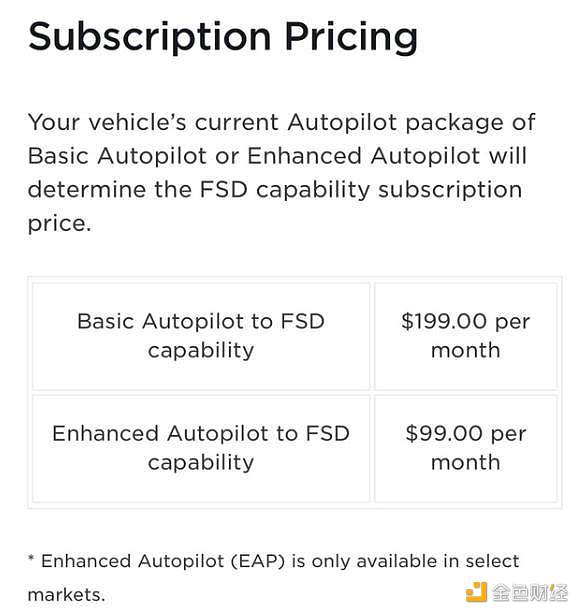Click 'markets.' at the footnote end
This screenshot has height=613, width=579.
[66, 595]
